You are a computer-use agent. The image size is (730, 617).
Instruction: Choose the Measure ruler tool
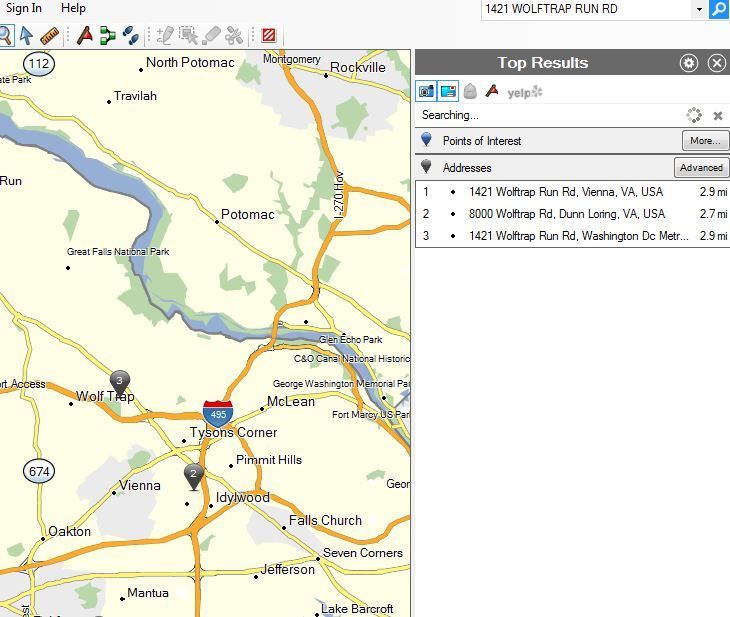49,35
